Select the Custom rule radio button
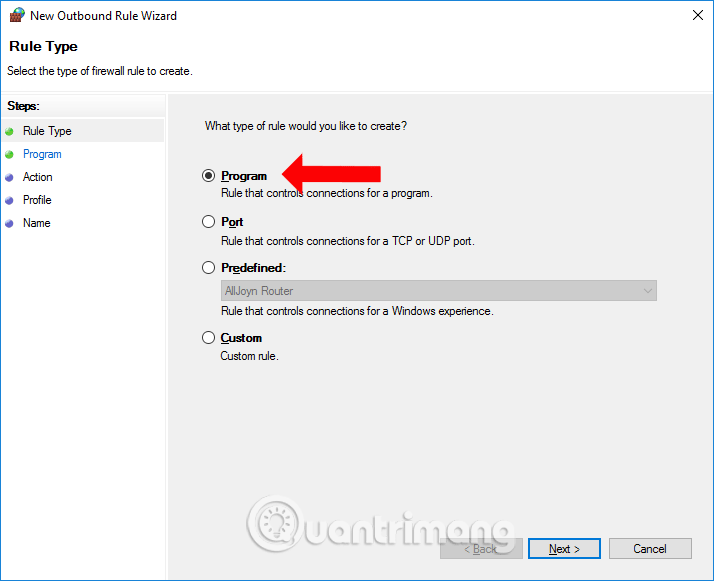Viewport: 714px width, 581px height. pyautogui.click(x=208, y=338)
